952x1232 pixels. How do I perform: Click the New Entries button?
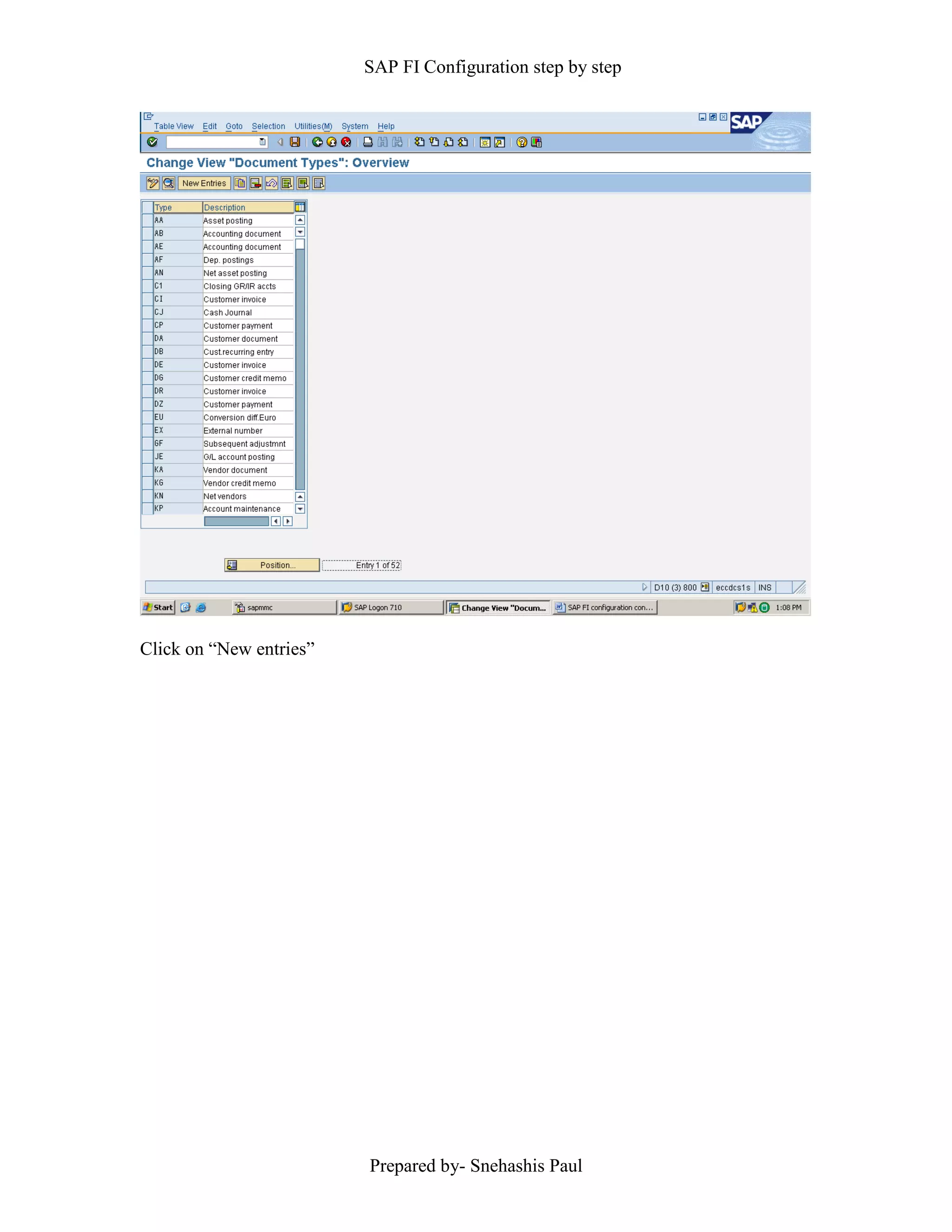204,183
